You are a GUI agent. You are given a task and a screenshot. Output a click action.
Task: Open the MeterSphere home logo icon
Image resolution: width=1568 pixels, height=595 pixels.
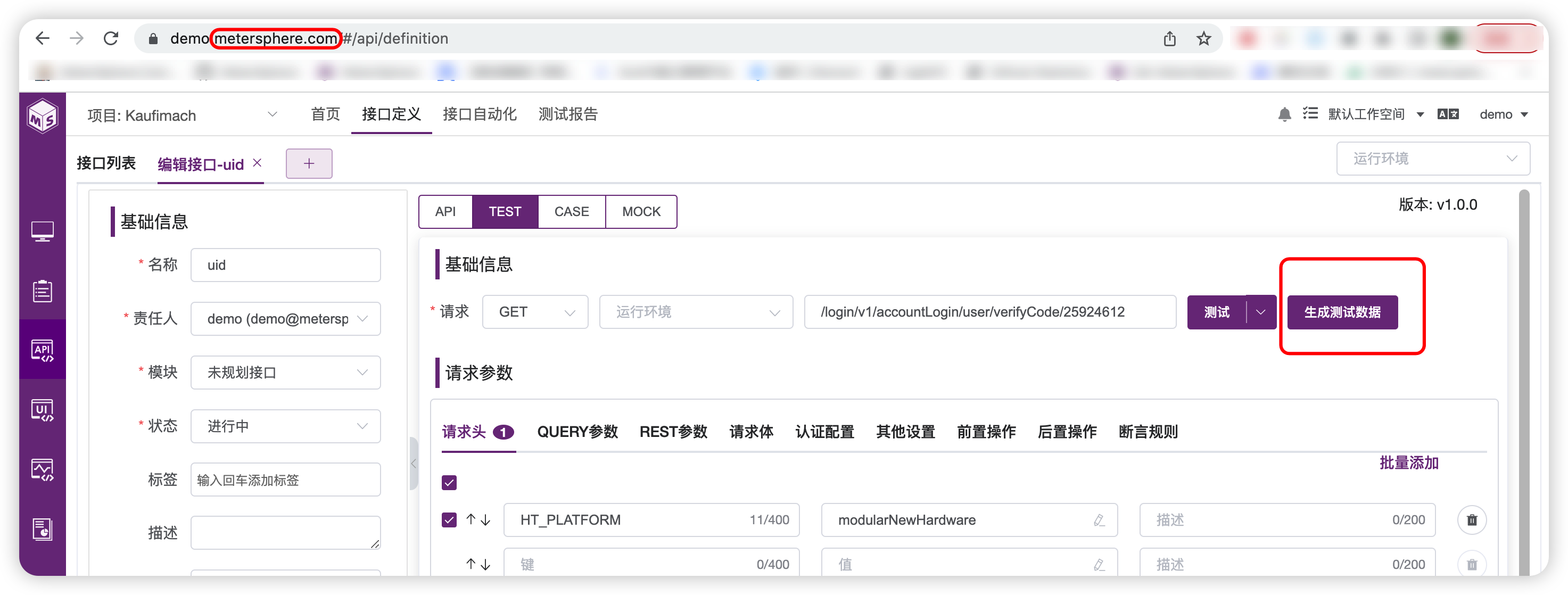[42, 115]
